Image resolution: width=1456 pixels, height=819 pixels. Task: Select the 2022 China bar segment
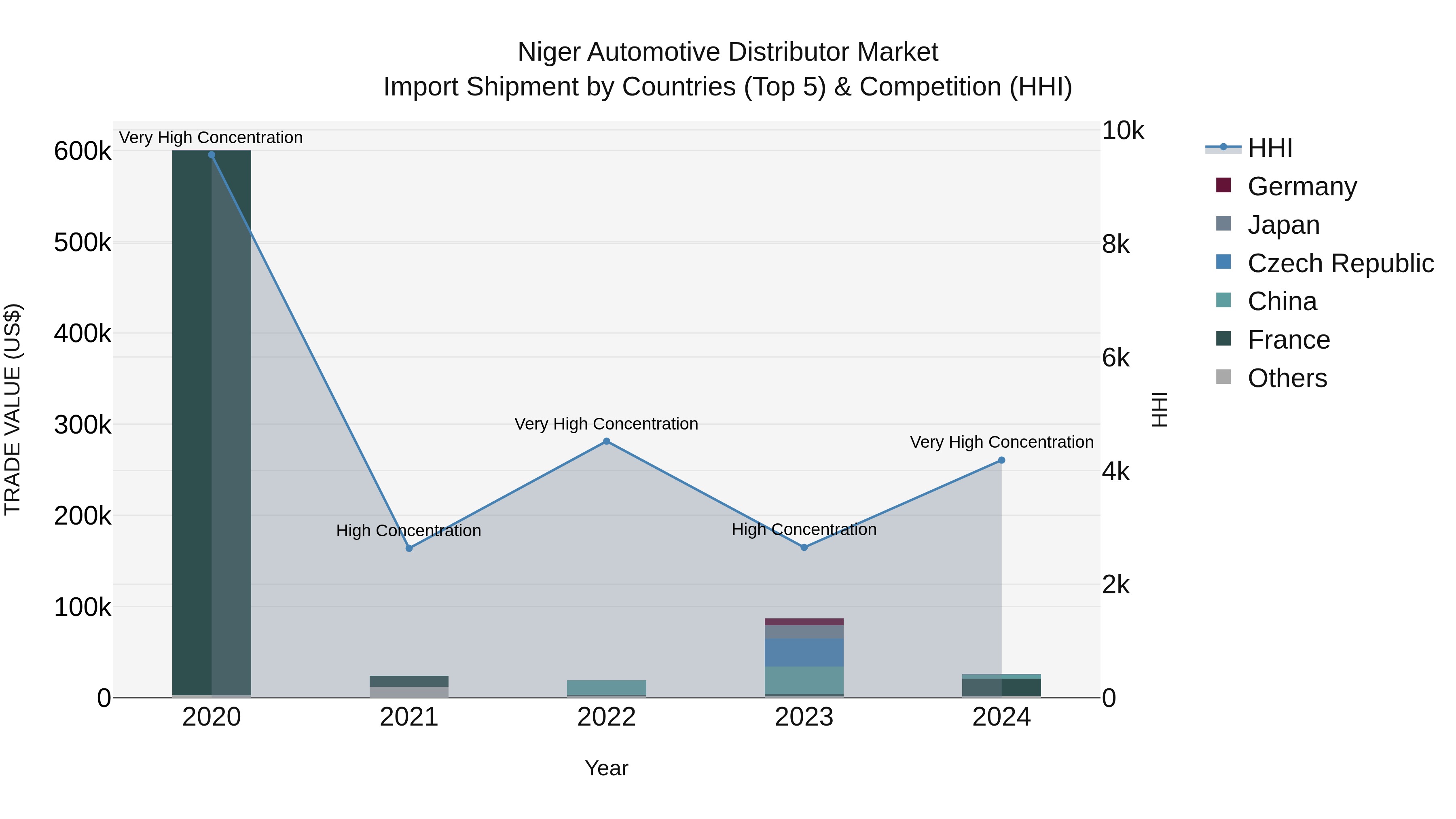point(607,687)
